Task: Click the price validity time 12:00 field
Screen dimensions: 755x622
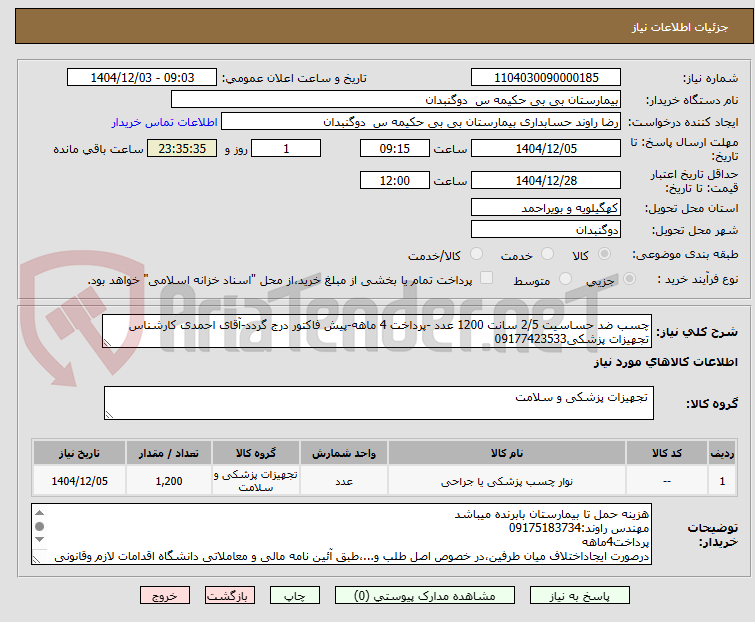Action: tap(394, 181)
